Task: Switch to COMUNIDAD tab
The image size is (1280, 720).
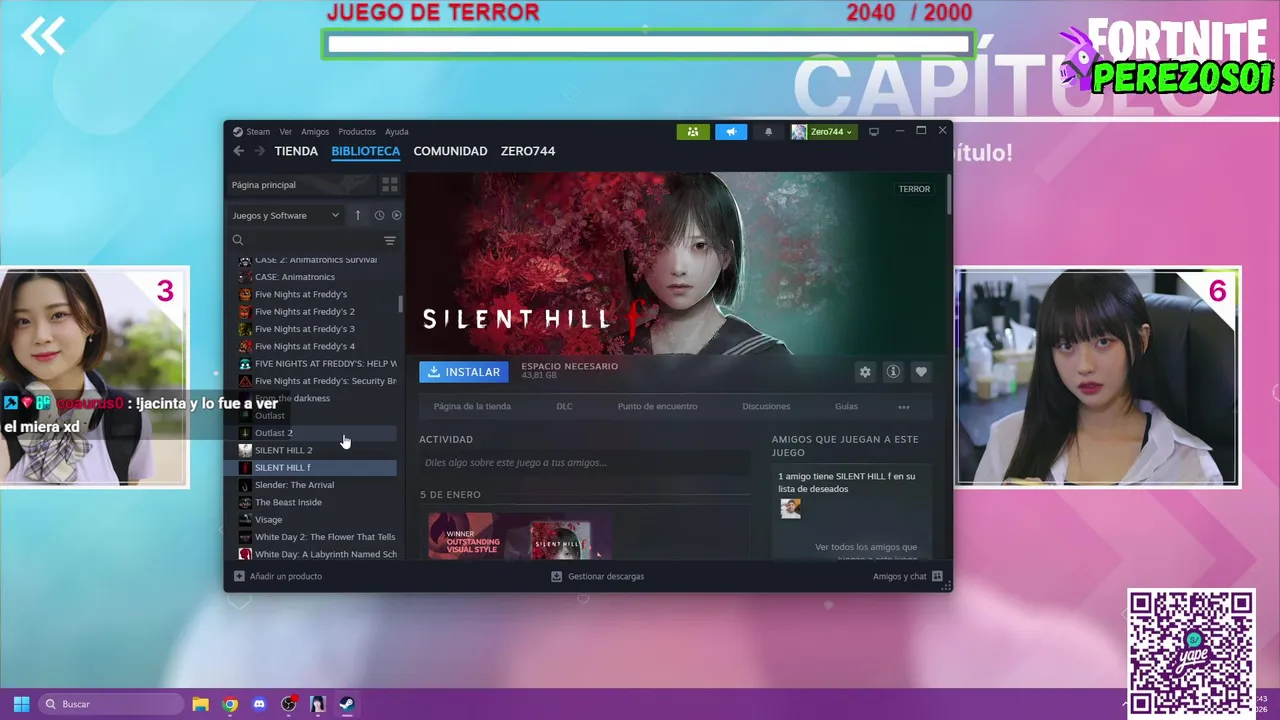Action: (450, 151)
